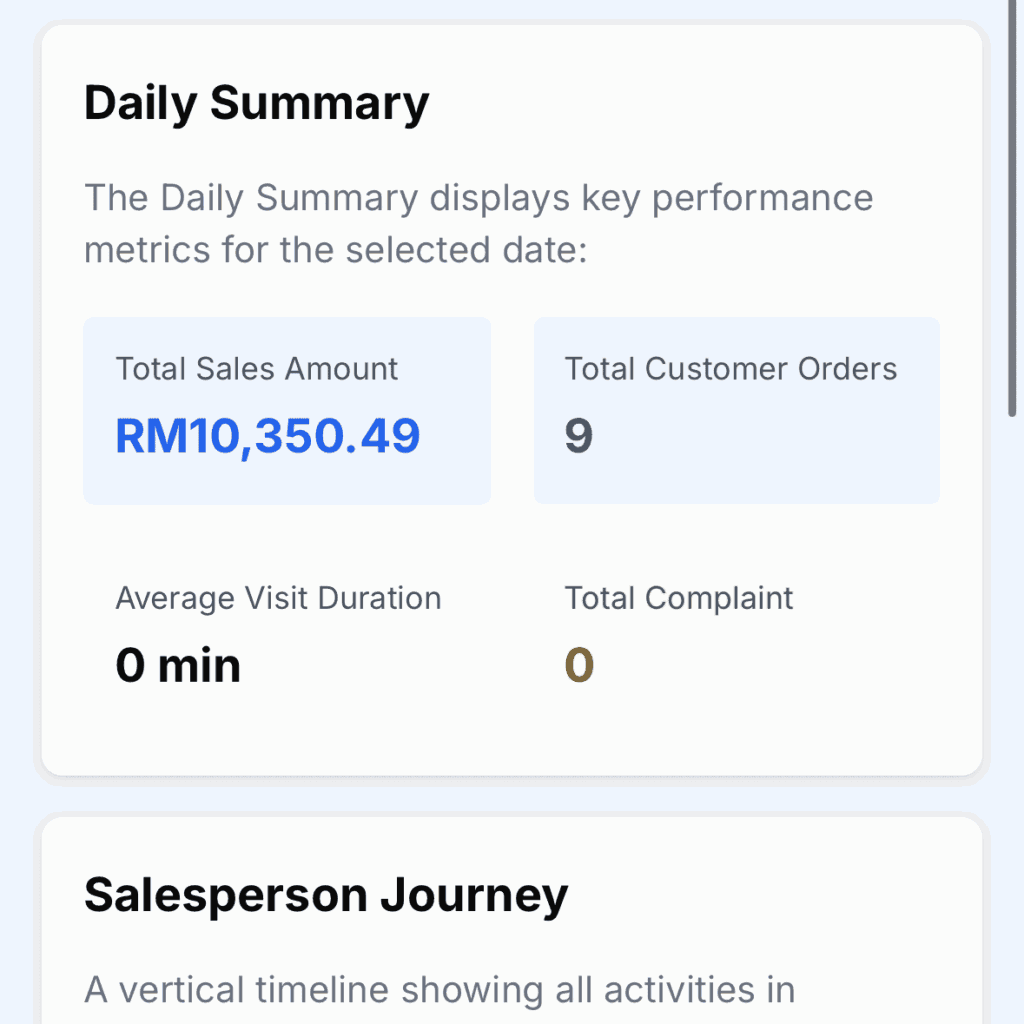The height and width of the screenshot is (1024, 1024).
Task: Select the 0 min duration value
Action: (x=178, y=665)
